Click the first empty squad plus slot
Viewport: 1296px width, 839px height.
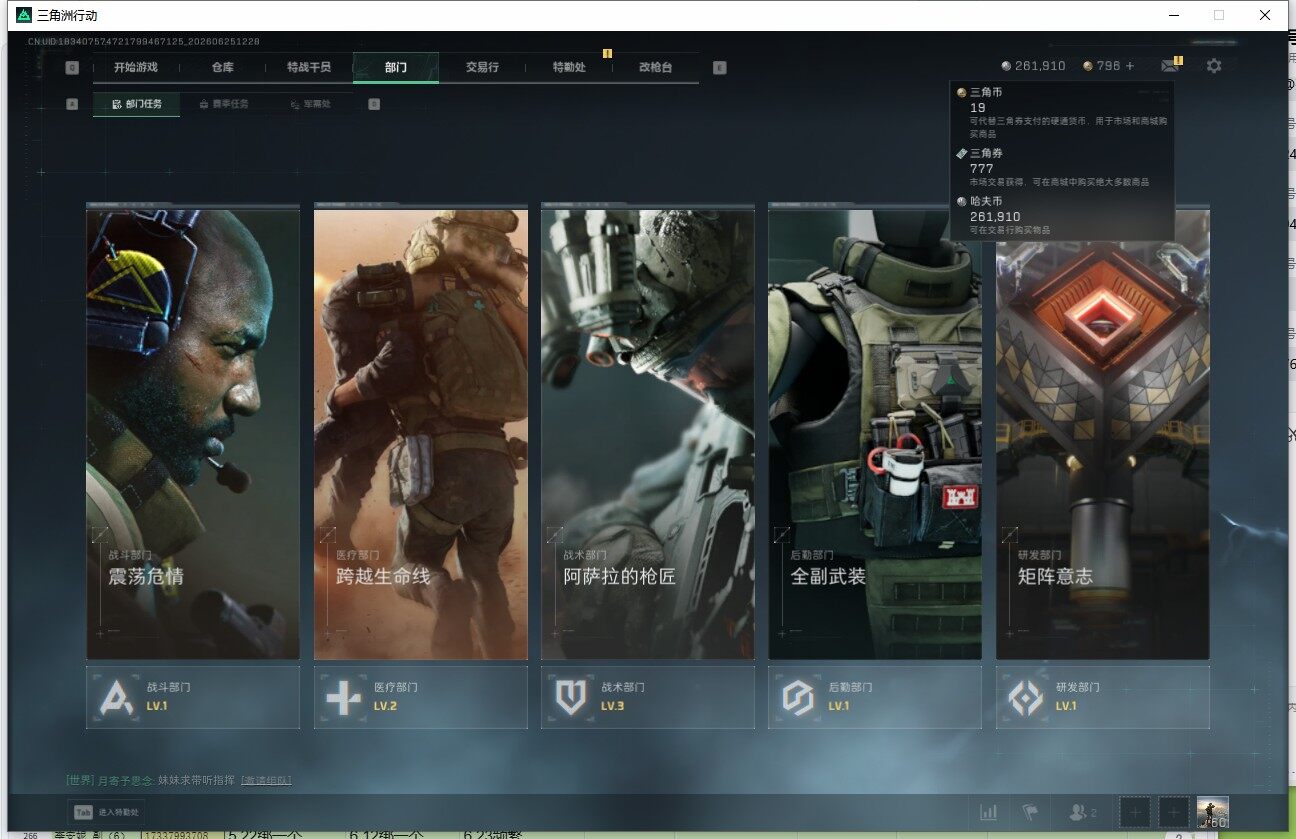1134,813
